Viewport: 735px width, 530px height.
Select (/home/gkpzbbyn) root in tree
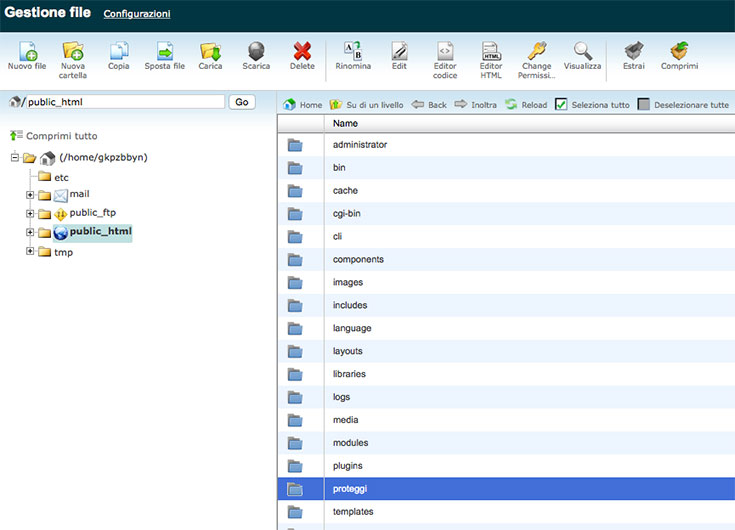point(103,157)
